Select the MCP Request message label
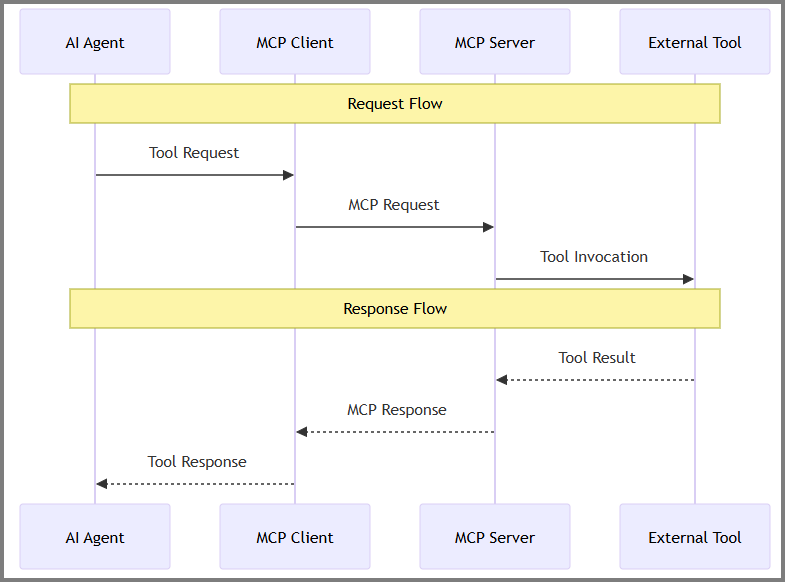785x582 pixels. pyautogui.click(x=394, y=205)
